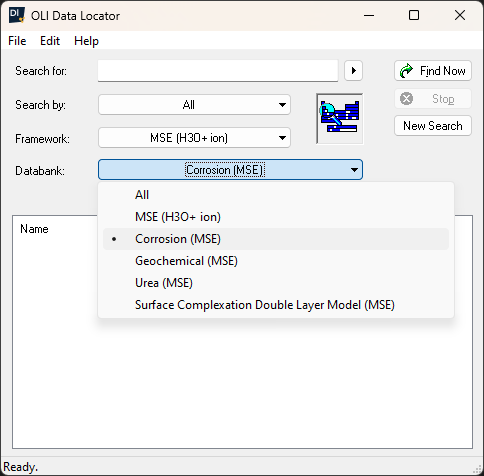The image size is (484, 476).
Task: Click the window resize grip in the corner
Action: (477, 469)
